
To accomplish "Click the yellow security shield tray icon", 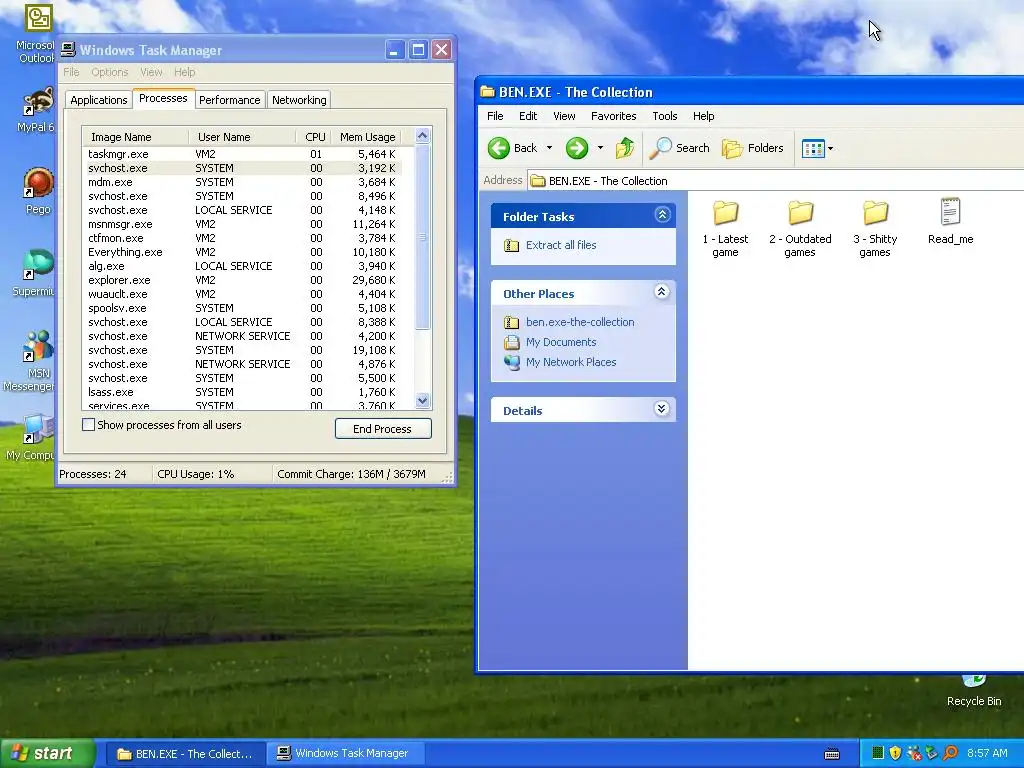I will [x=895, y=753].
